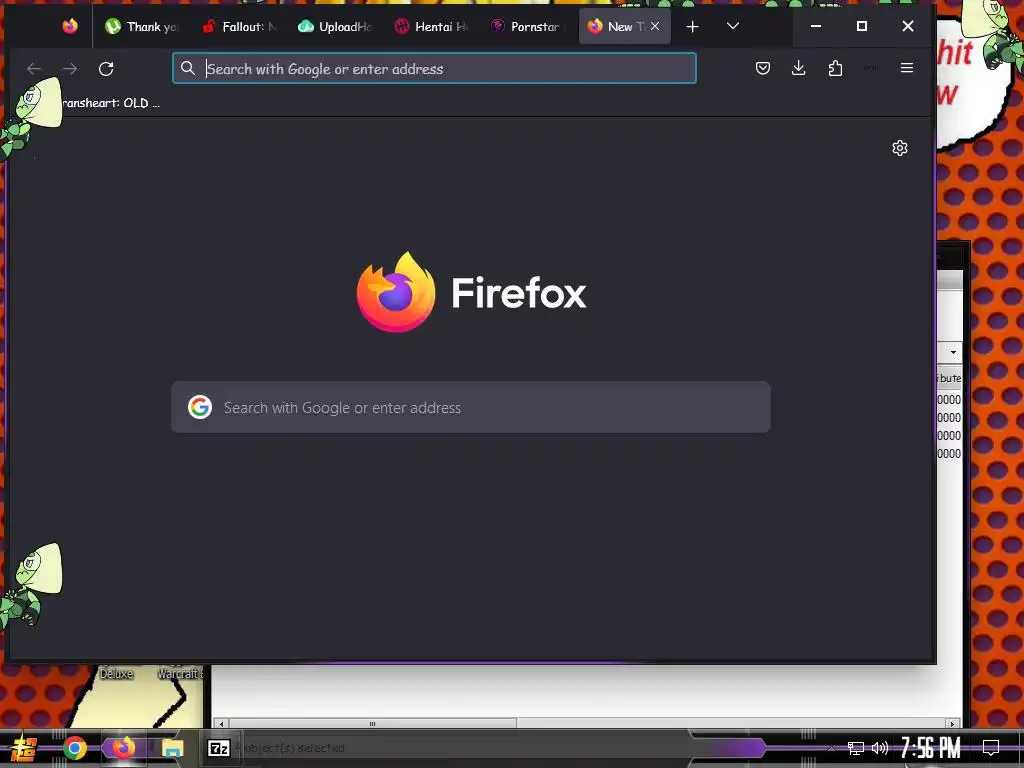Open the Downloads panel icon
The height and width of the screenshot is (768, 1024).
[799, 68]
